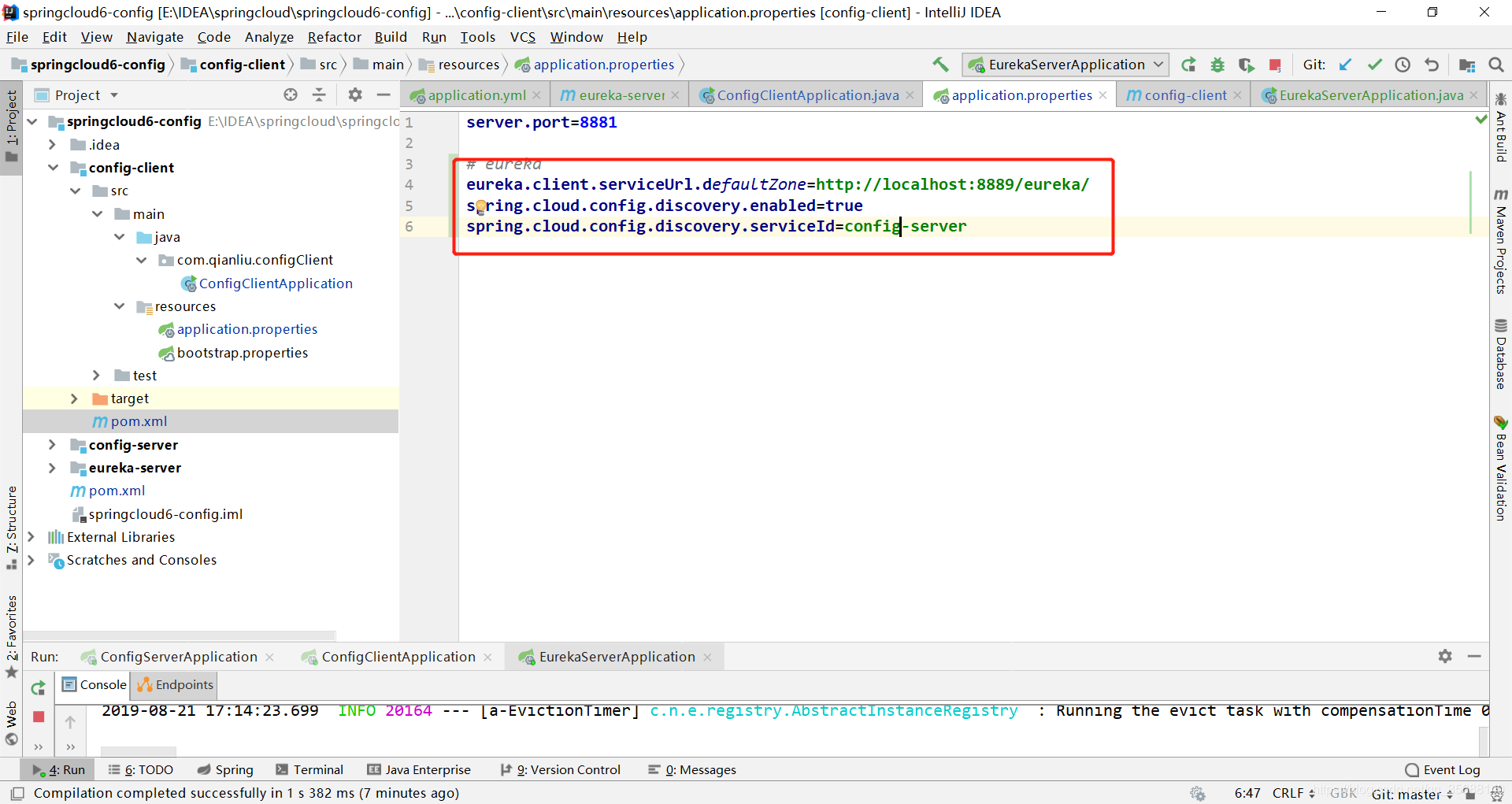This screenshot has height=804, width=1512.
Task: Click Git commit checkmark icon
Action: pyautogui.click(x=1374, y=65)
